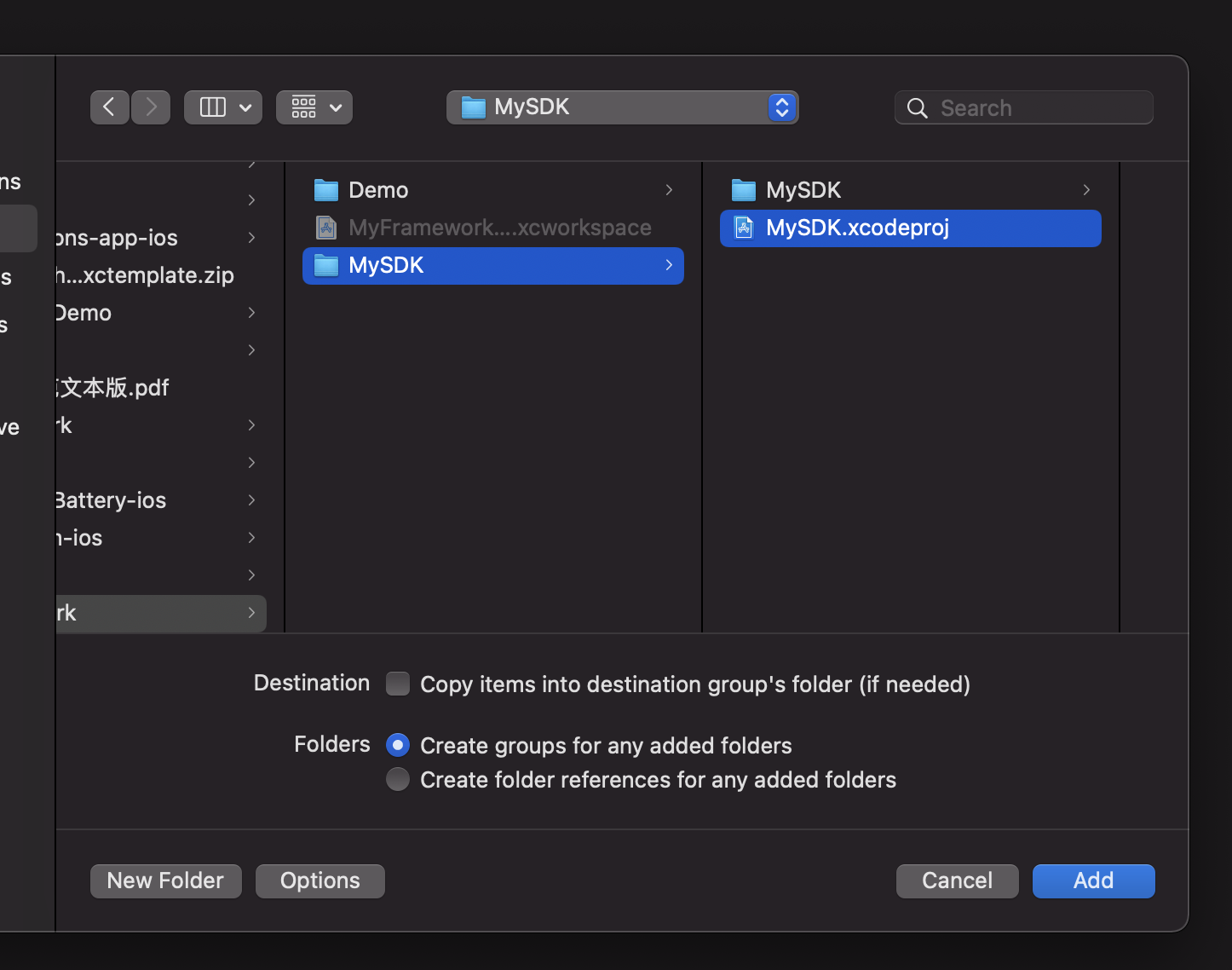The image size is (1232, 970).
Task: Go back with the left arrow button
Action: (x=109, y=107)
